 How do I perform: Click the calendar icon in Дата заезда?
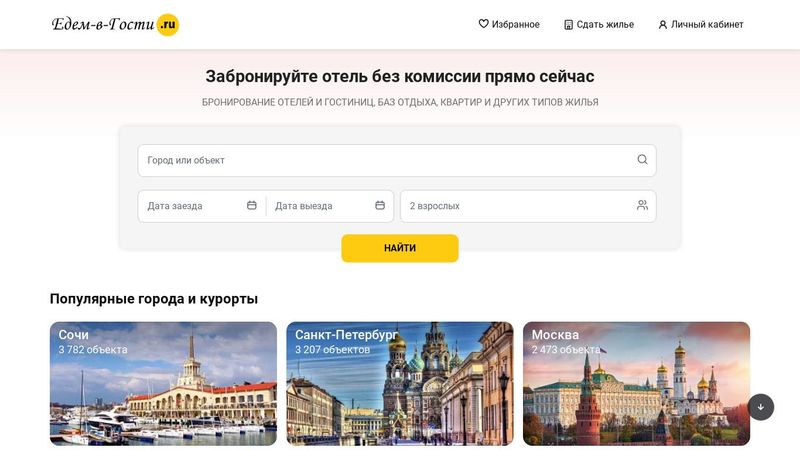click(x=252, y=205)
